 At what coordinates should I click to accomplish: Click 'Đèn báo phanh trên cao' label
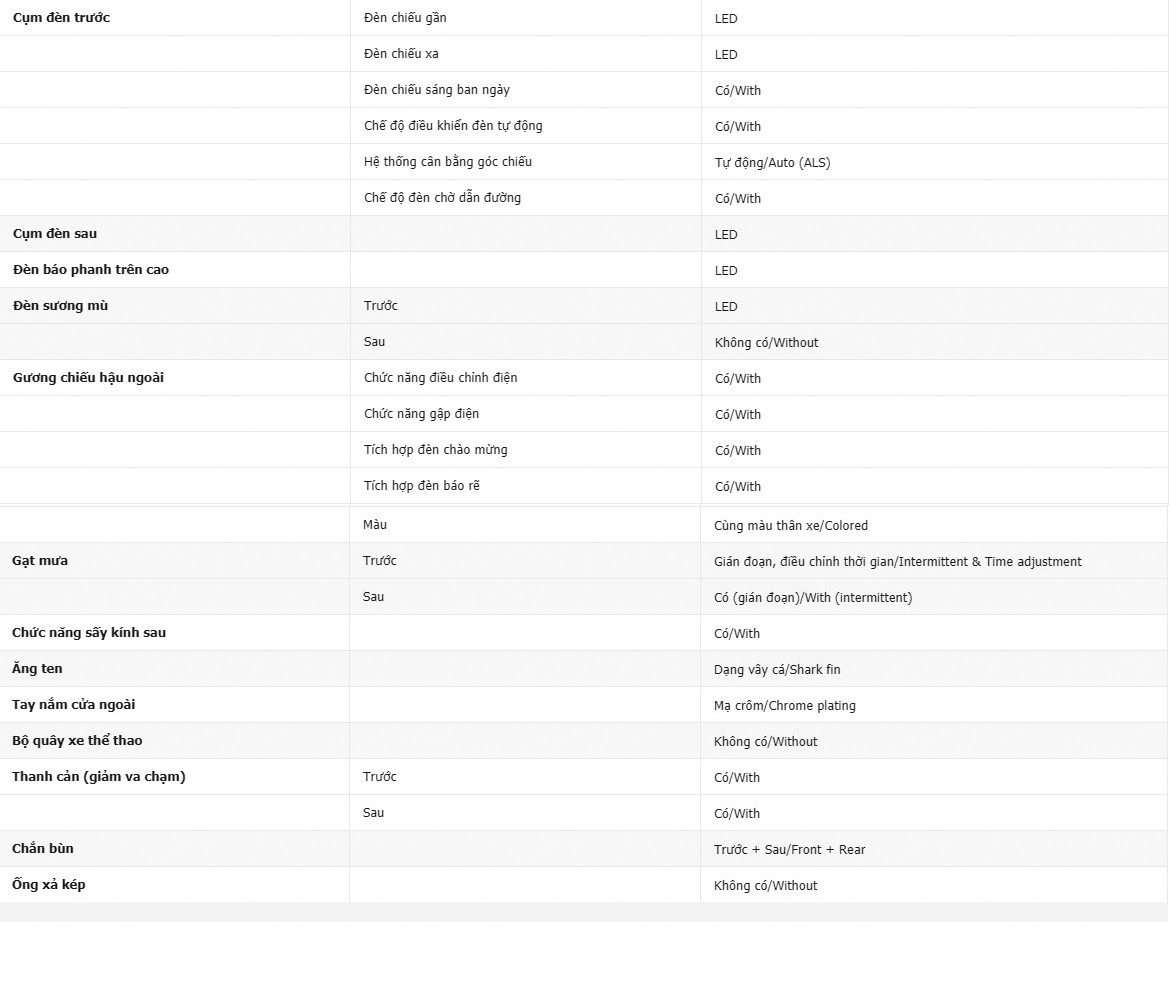click(x=91, y=270)
